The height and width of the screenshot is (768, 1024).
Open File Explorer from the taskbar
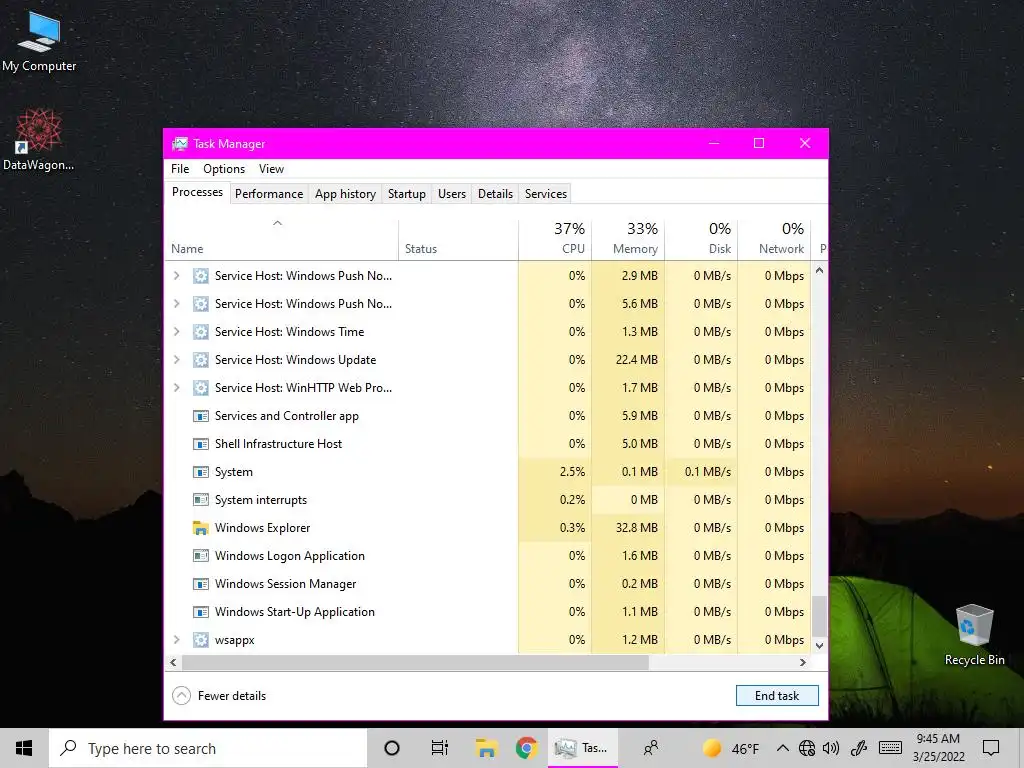pos(487,748)
